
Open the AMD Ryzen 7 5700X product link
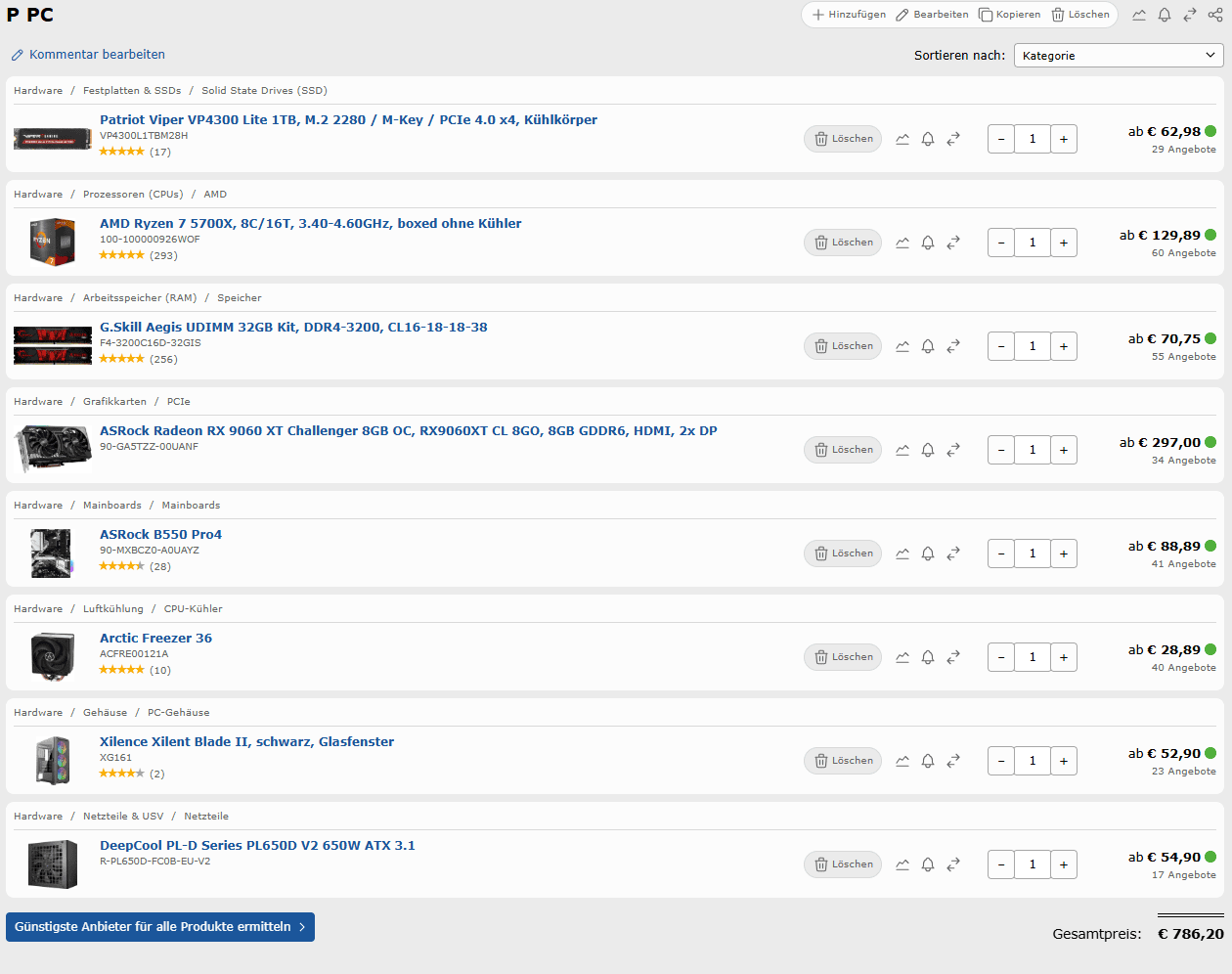pyautogui.click(x=311, y=224)
